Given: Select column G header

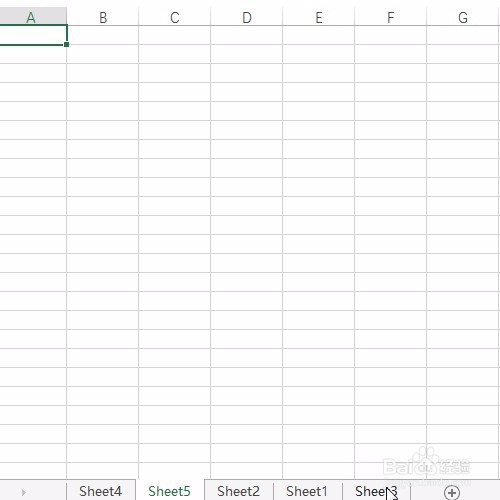Looking at the screenshot, I should point(463,17).
